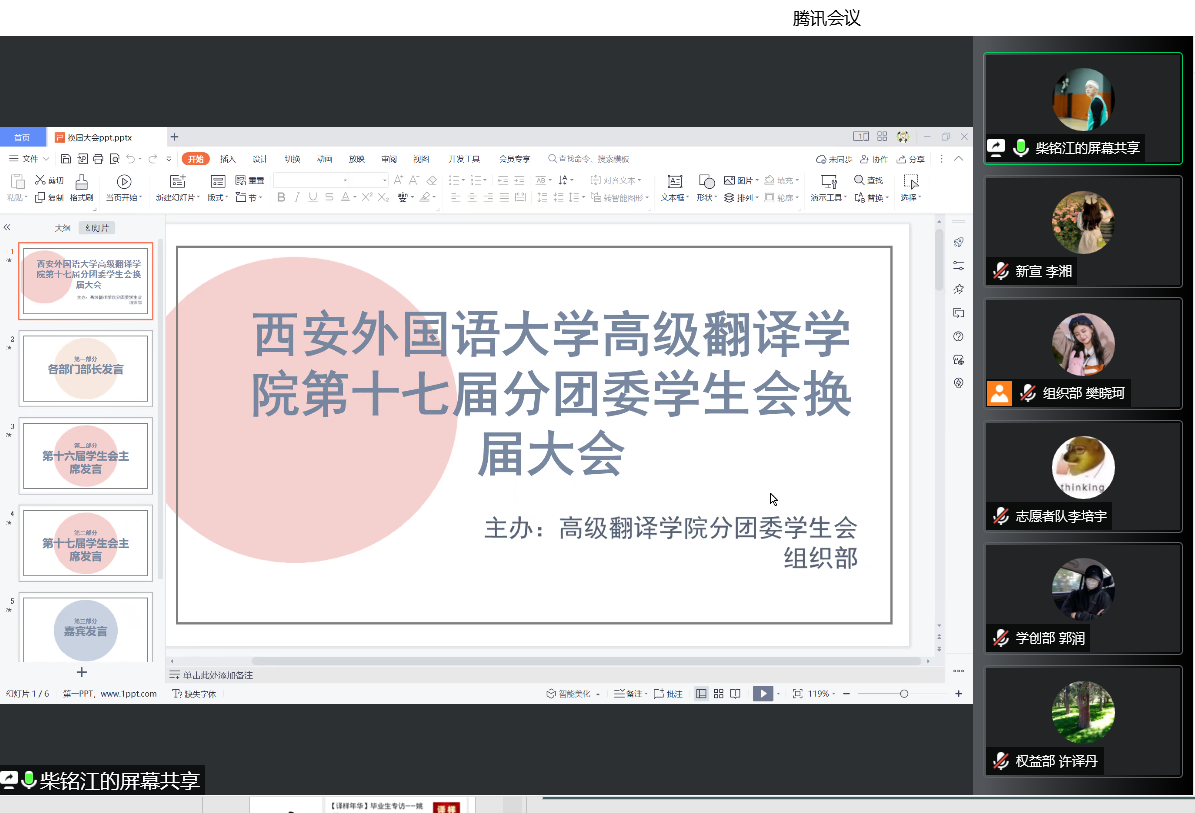
Task: Click the new slide (新建幻灯片) icon
Action: coord(178,181)
